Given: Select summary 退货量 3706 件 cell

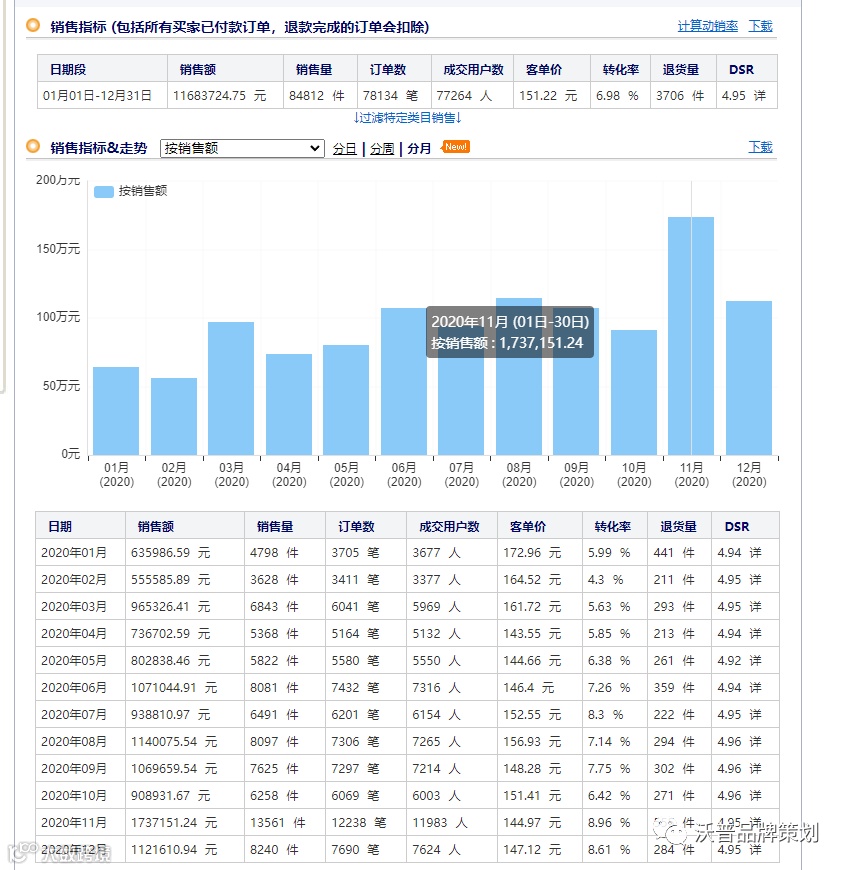Looking at the screenshot, I should pos(683,96).
